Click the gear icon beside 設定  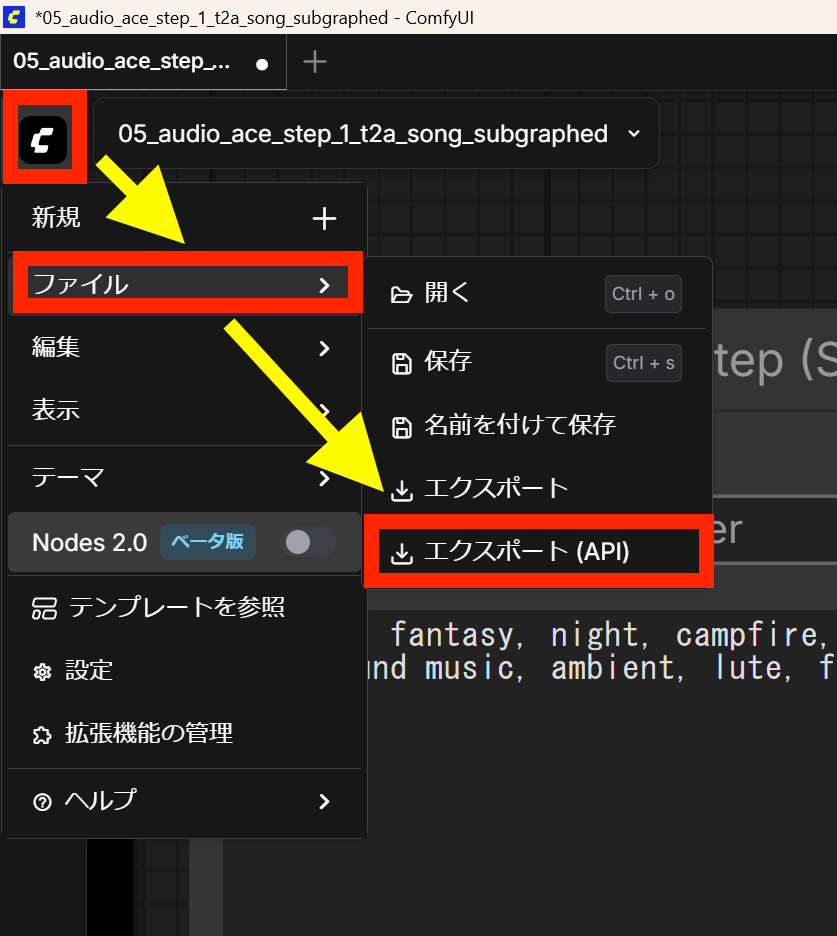pyautogui.click(x=42, y=672)
